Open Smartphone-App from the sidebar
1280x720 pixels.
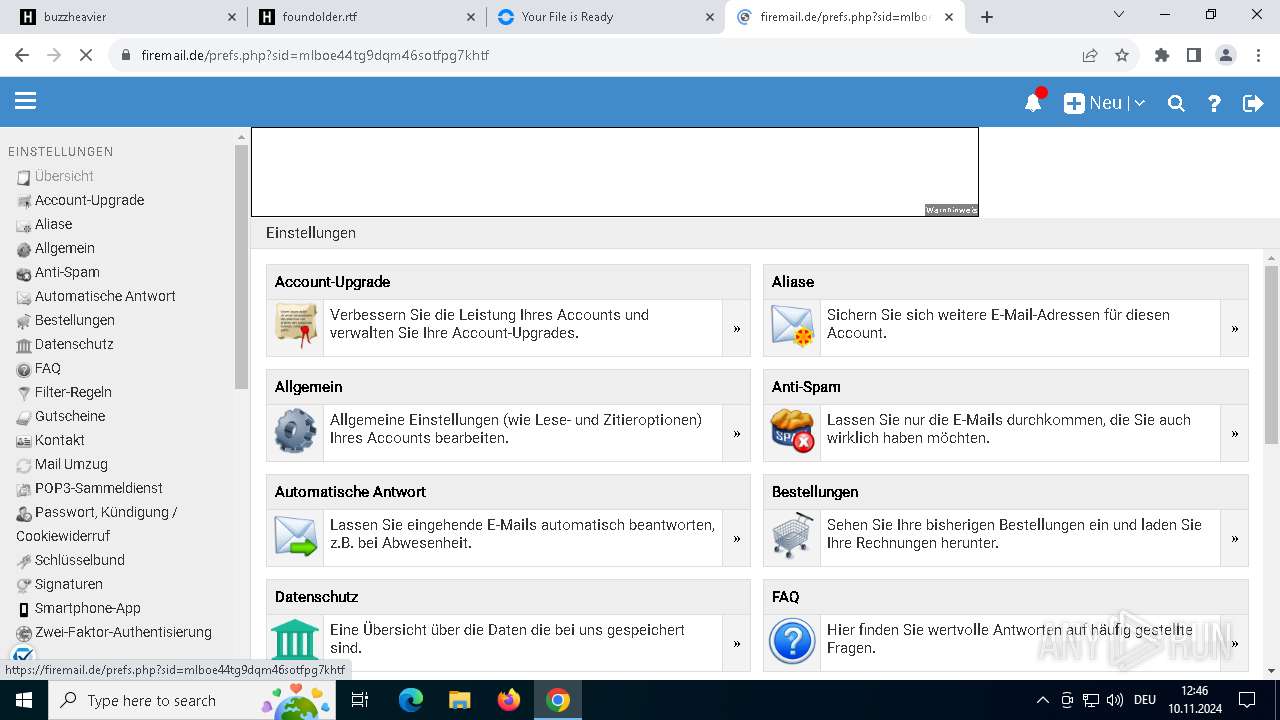coord(87,608)
